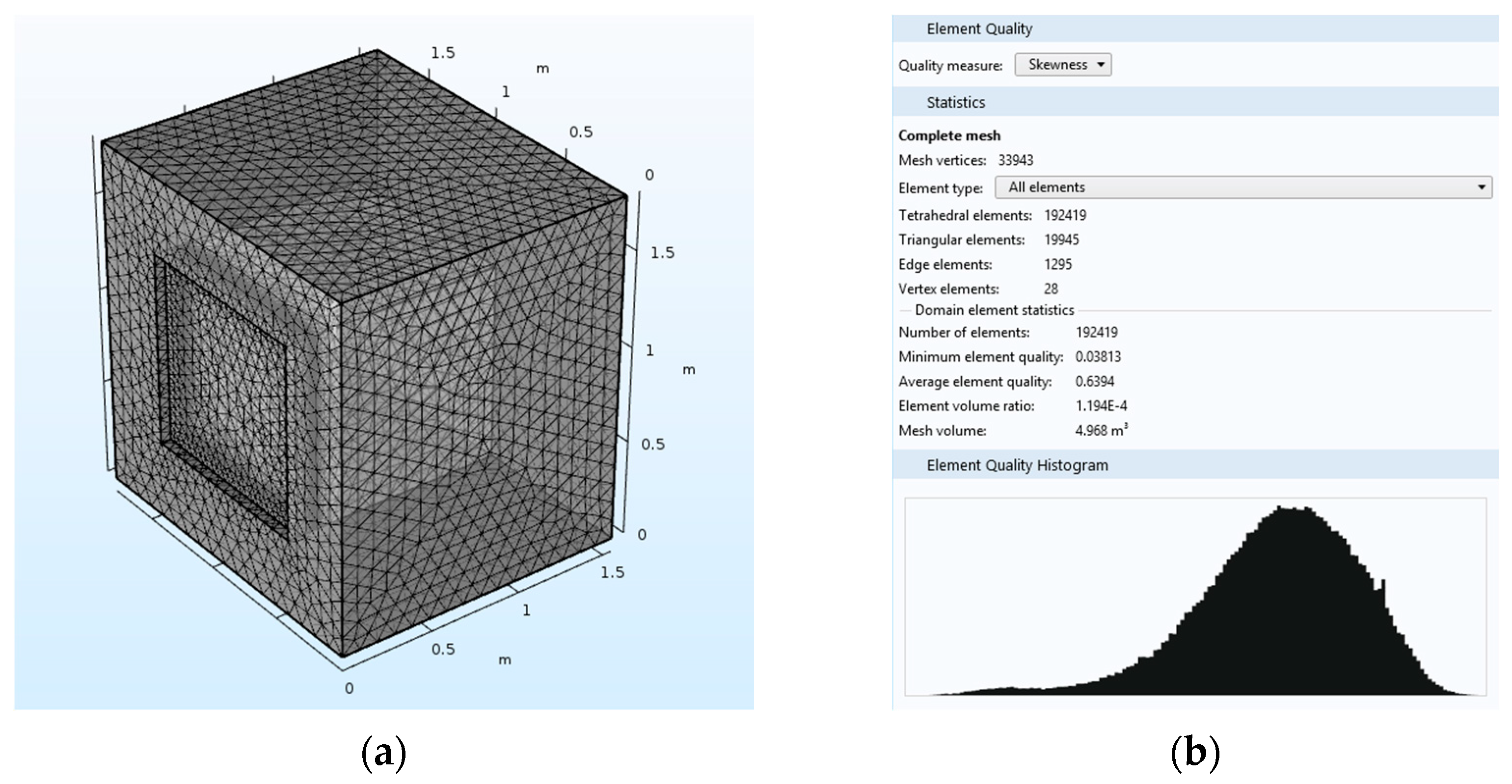Click the Domain element statistics group label

click(x=994, y=310)
